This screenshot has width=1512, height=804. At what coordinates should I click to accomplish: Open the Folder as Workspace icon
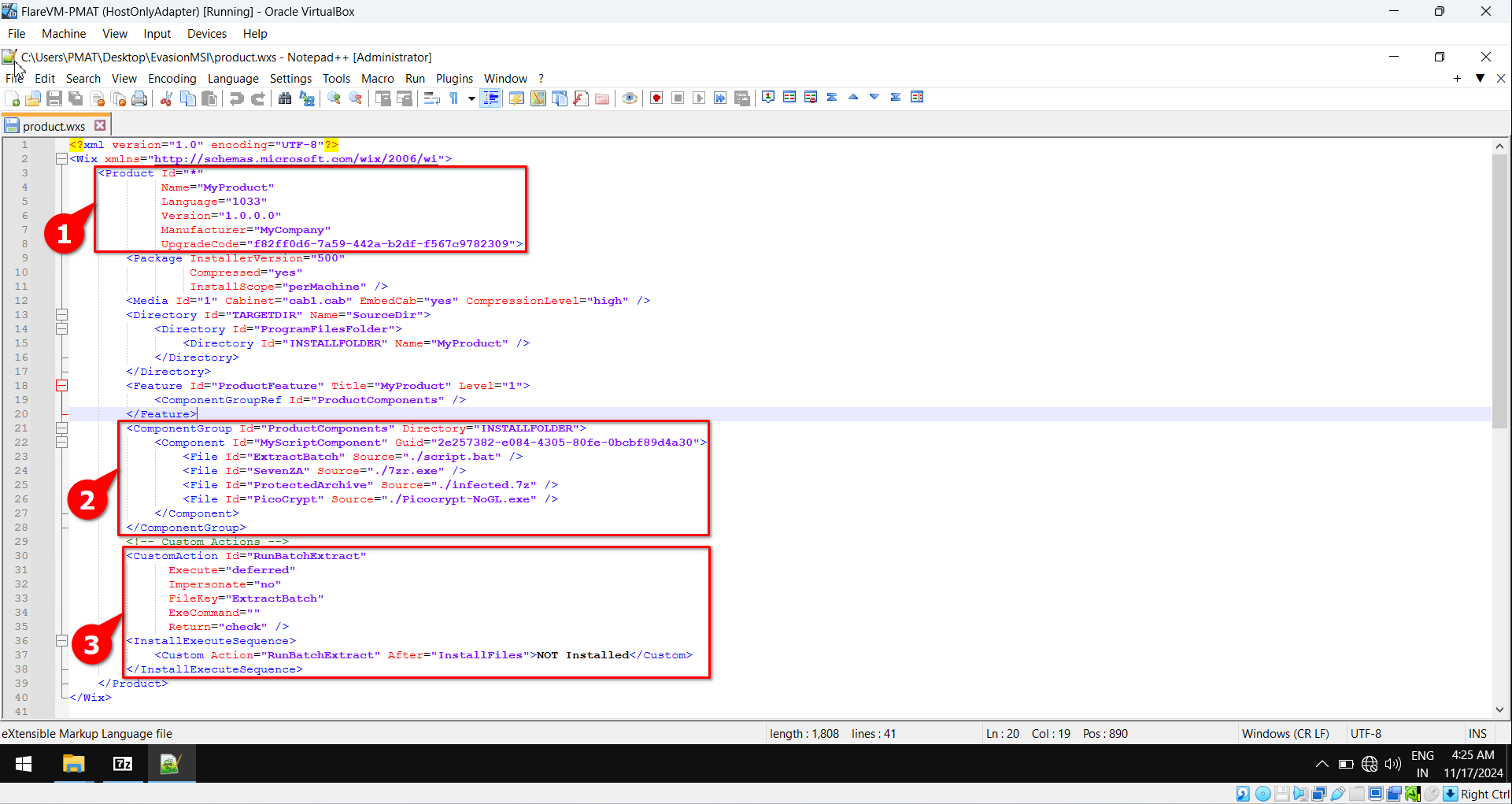(x=602, y=98)
